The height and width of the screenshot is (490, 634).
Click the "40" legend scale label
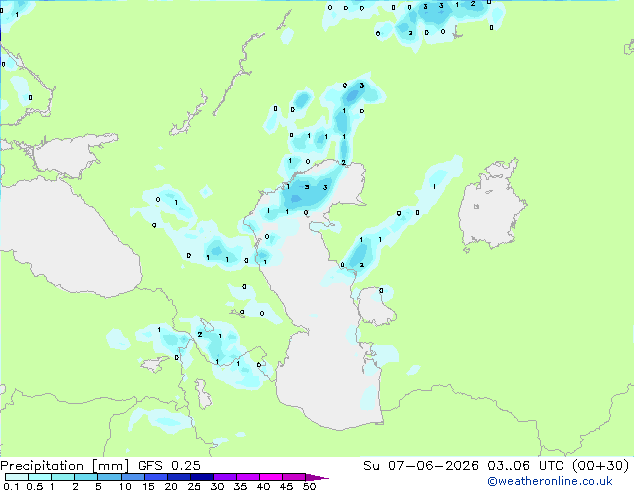263,486
